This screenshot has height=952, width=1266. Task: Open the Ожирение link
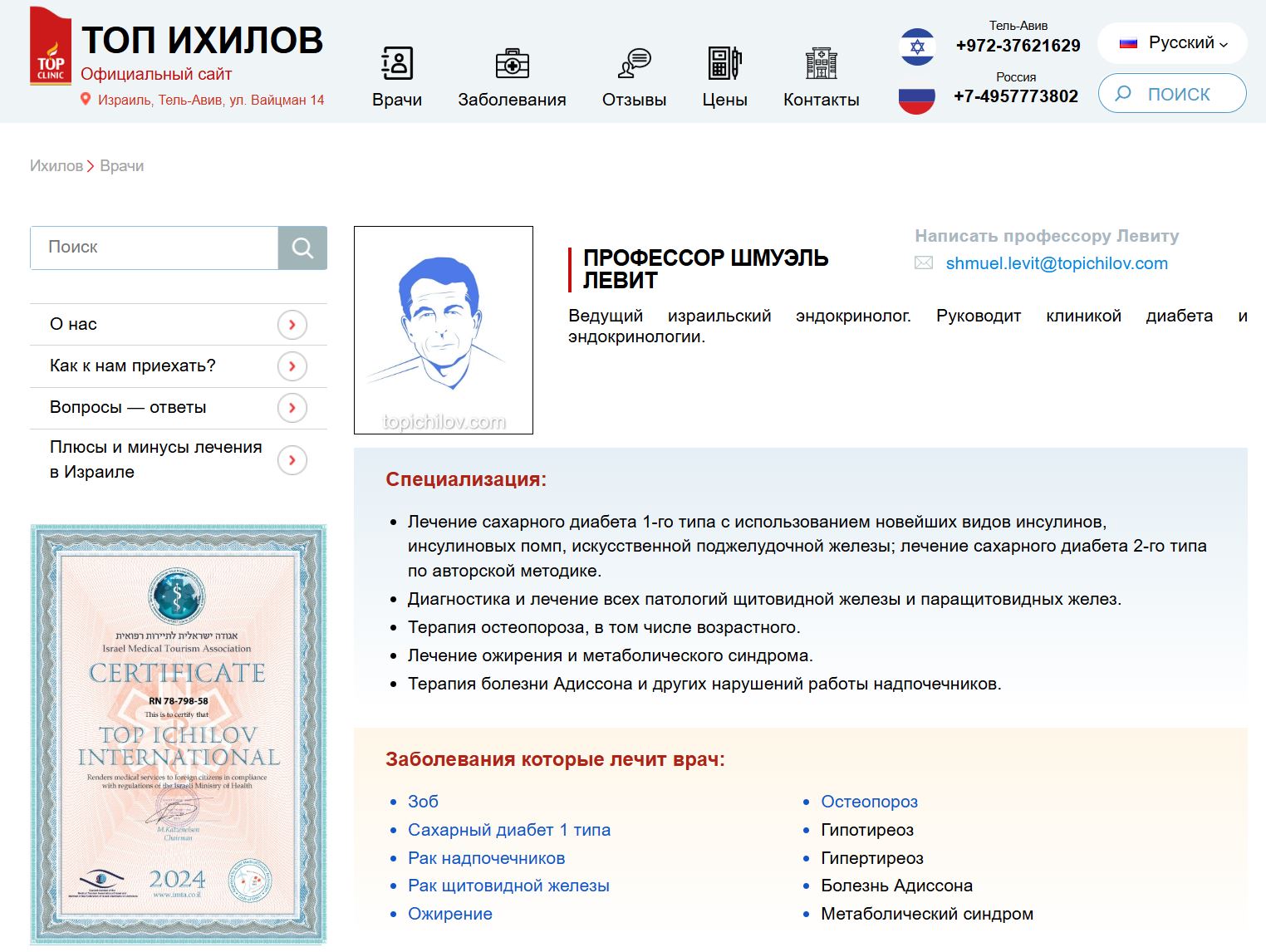coord(450,914)
